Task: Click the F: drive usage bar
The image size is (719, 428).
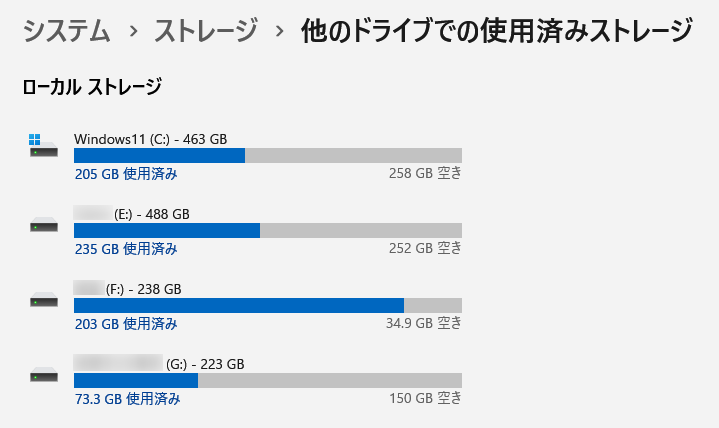Action: click(268, 305)
